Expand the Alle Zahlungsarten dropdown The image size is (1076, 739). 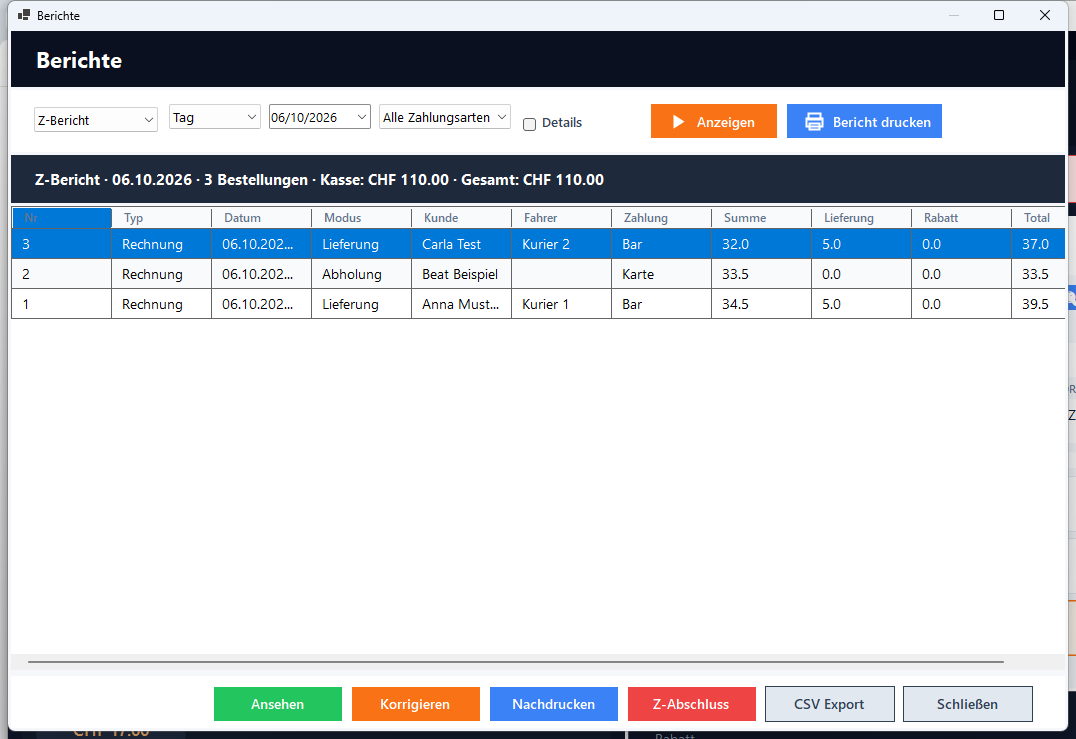pos(445,117)
